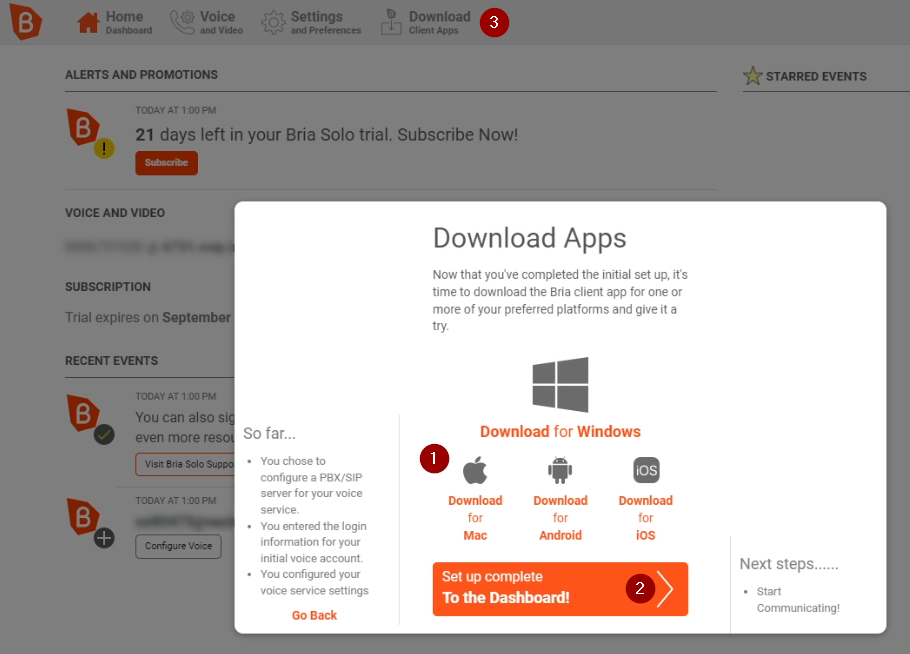
Task: Follow the Download for iOS link
Action: (x=645, y=518)
